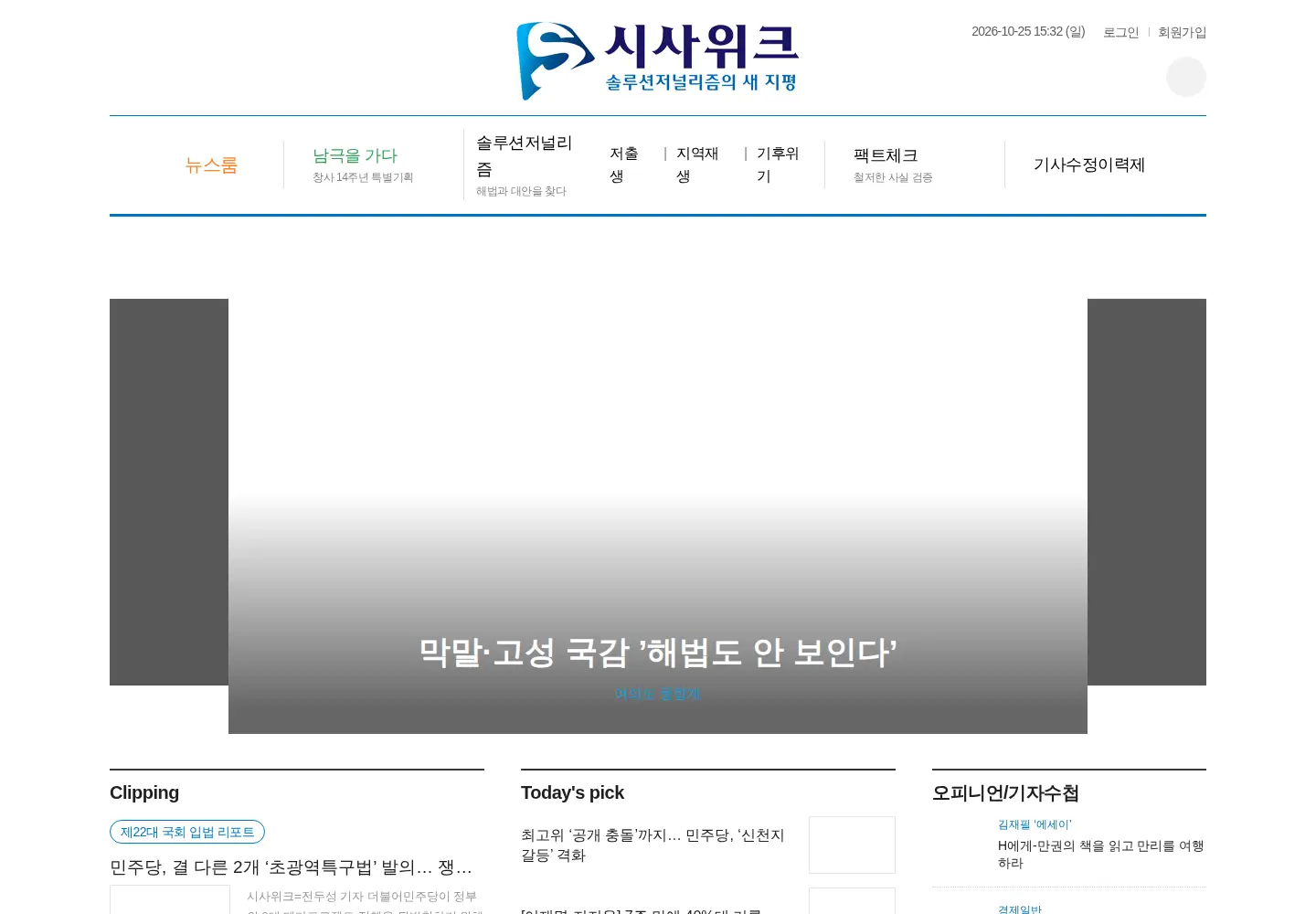Open the 팩트체크 menu item

[886, 155]
